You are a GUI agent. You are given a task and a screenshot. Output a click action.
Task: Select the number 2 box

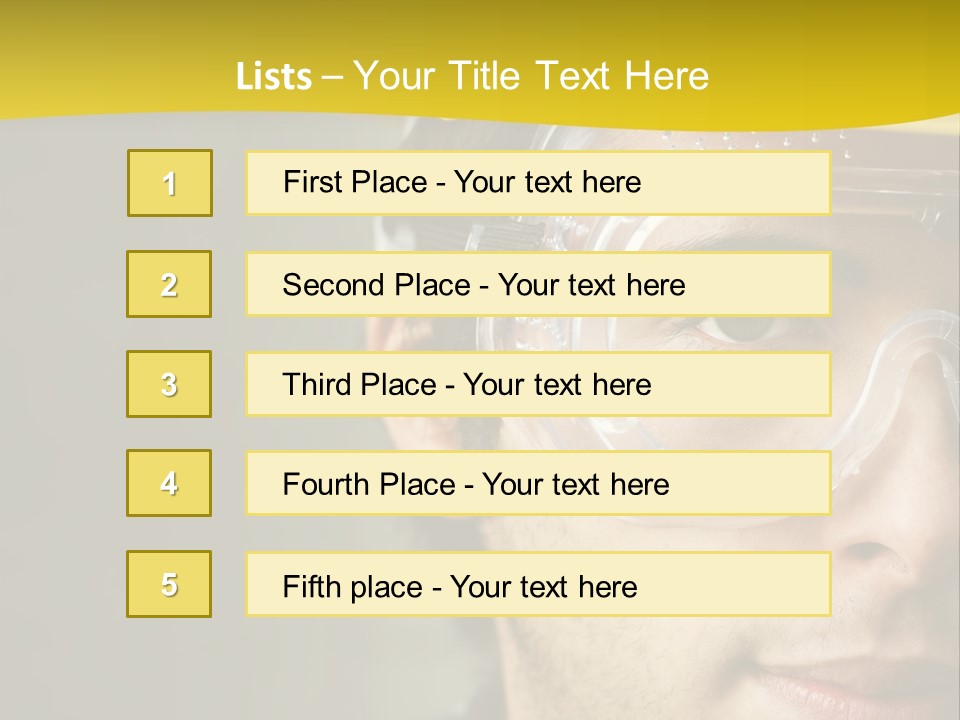point(169,284)
